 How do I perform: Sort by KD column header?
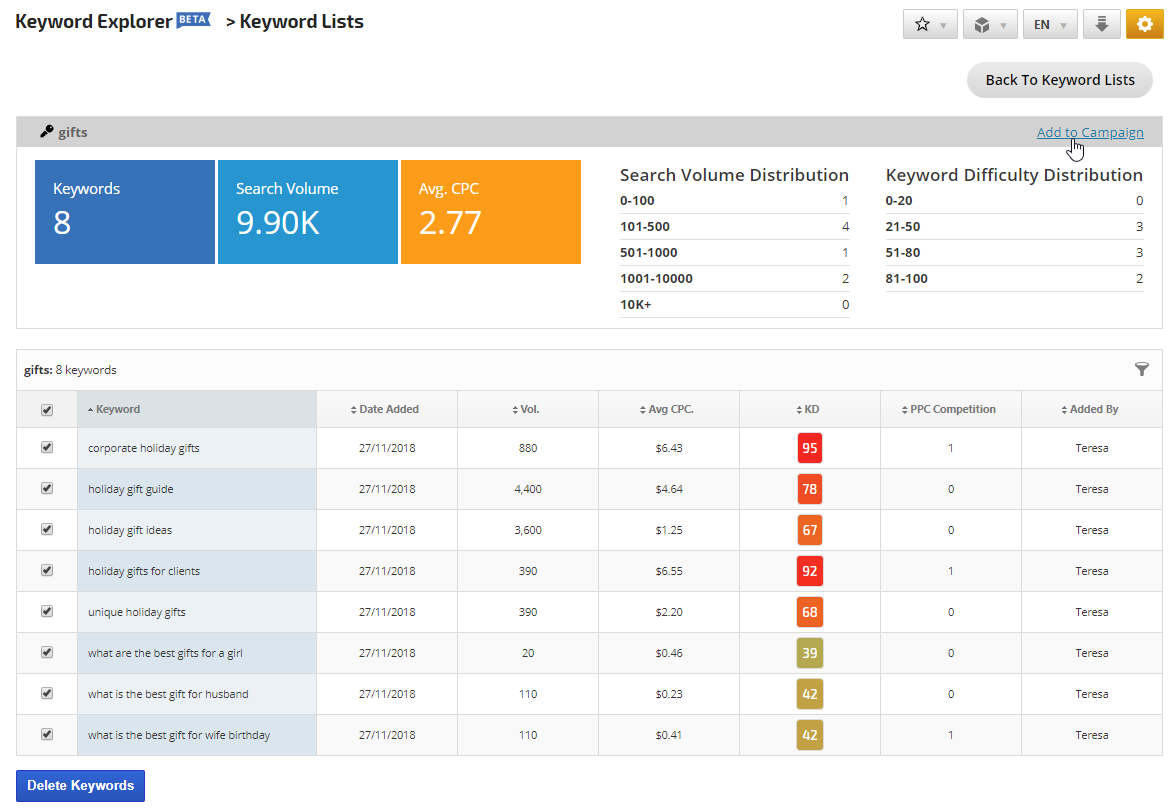click(x=811, y=409)
